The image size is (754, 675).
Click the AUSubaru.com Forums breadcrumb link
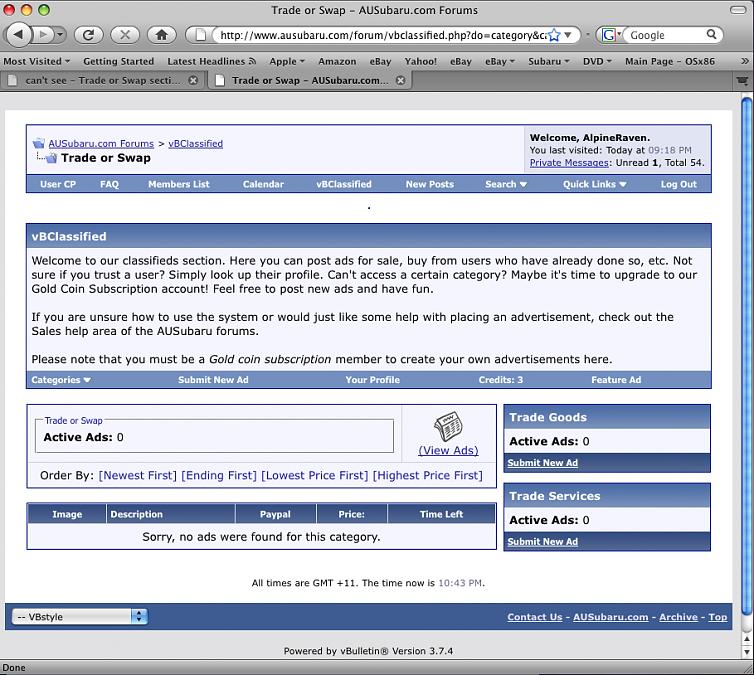tap(101, 144)
